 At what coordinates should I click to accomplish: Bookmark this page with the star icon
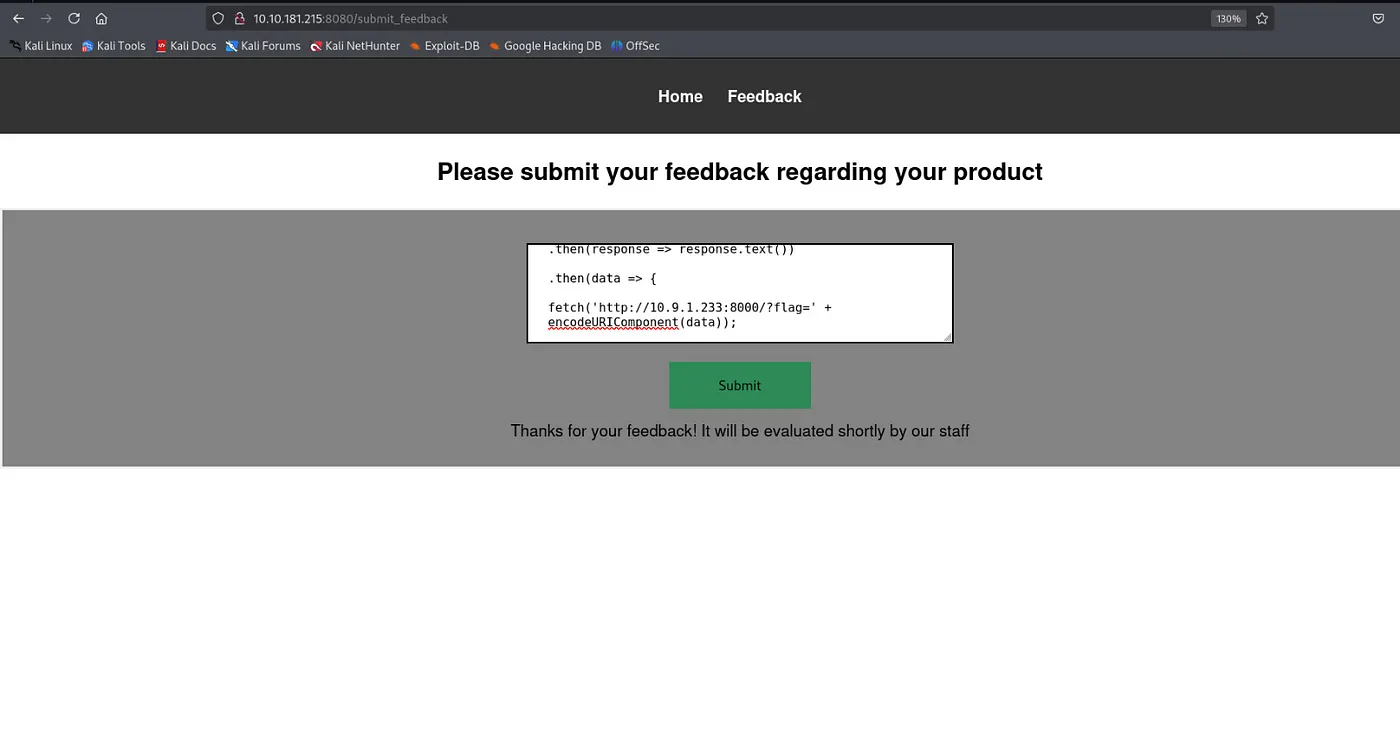(x=1262, y=18)
